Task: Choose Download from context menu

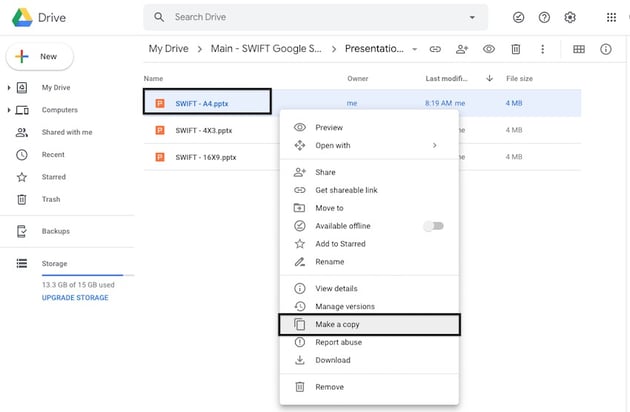Action: click(x=369, y=360)
